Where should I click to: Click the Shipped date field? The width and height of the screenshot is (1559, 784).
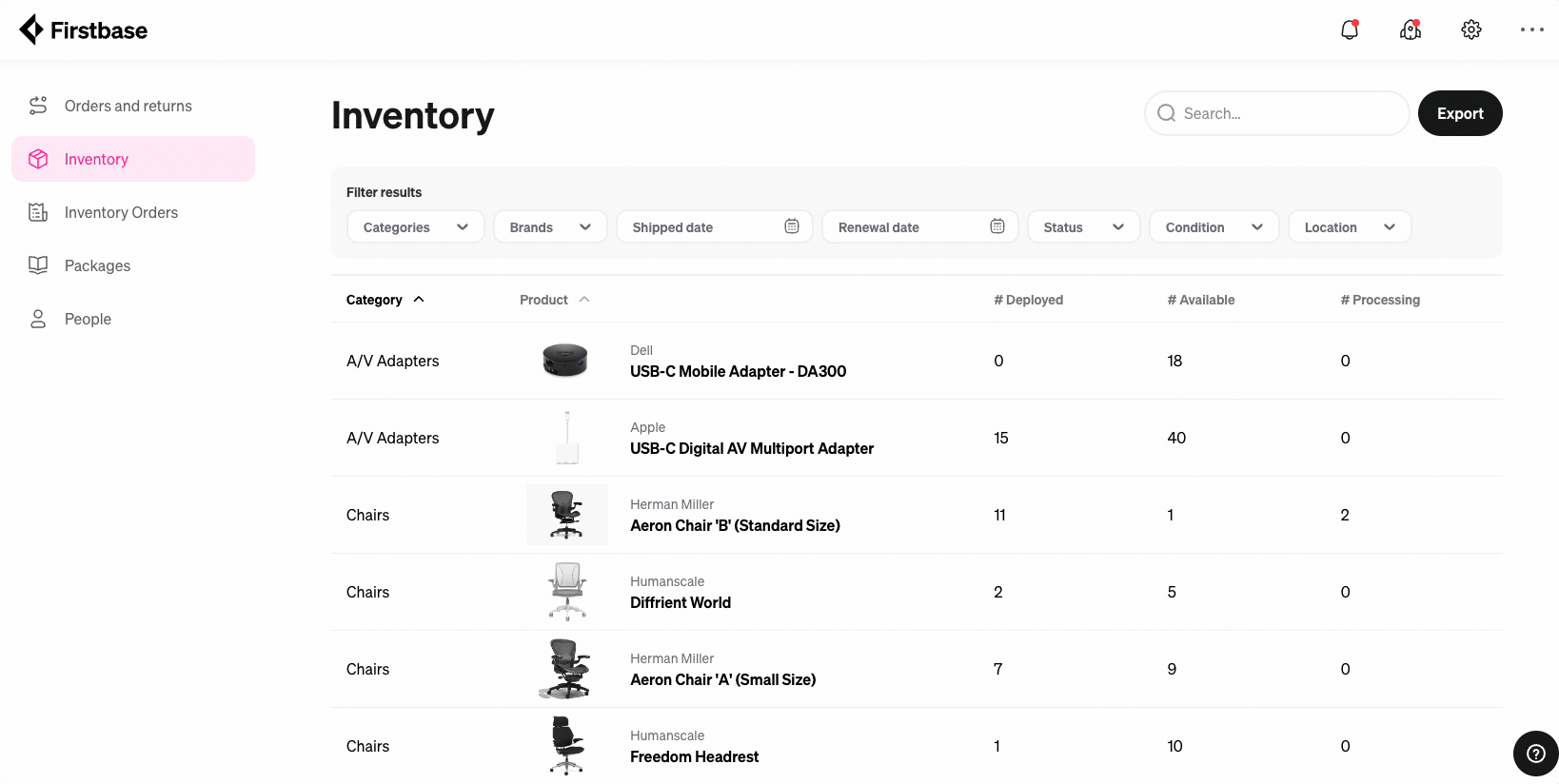[x=715, y=226]
